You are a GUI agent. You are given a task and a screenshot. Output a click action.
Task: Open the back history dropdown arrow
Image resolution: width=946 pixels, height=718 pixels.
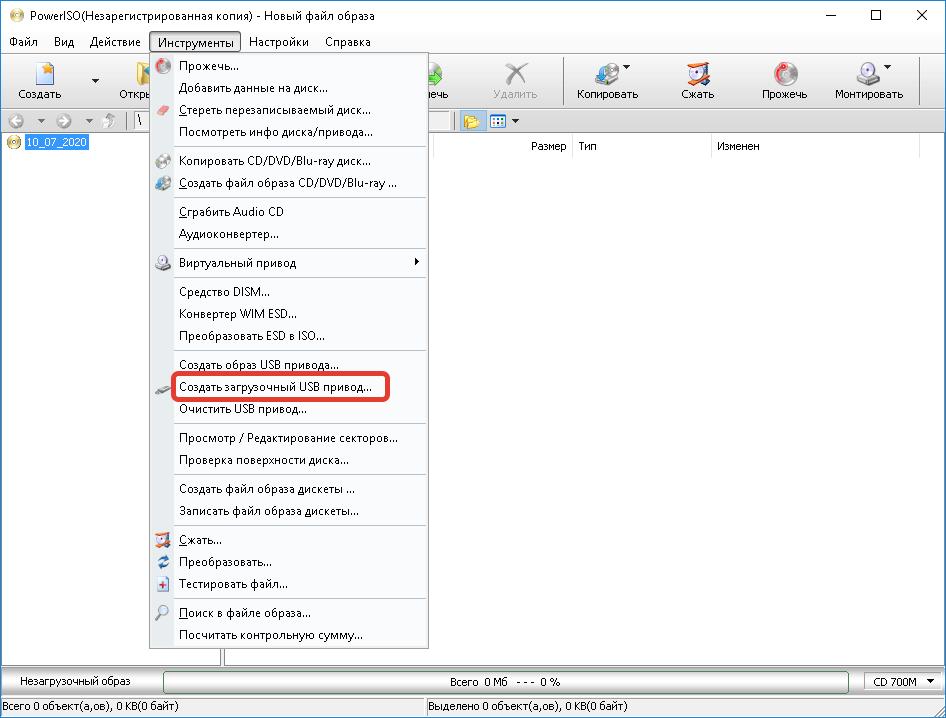41,121
